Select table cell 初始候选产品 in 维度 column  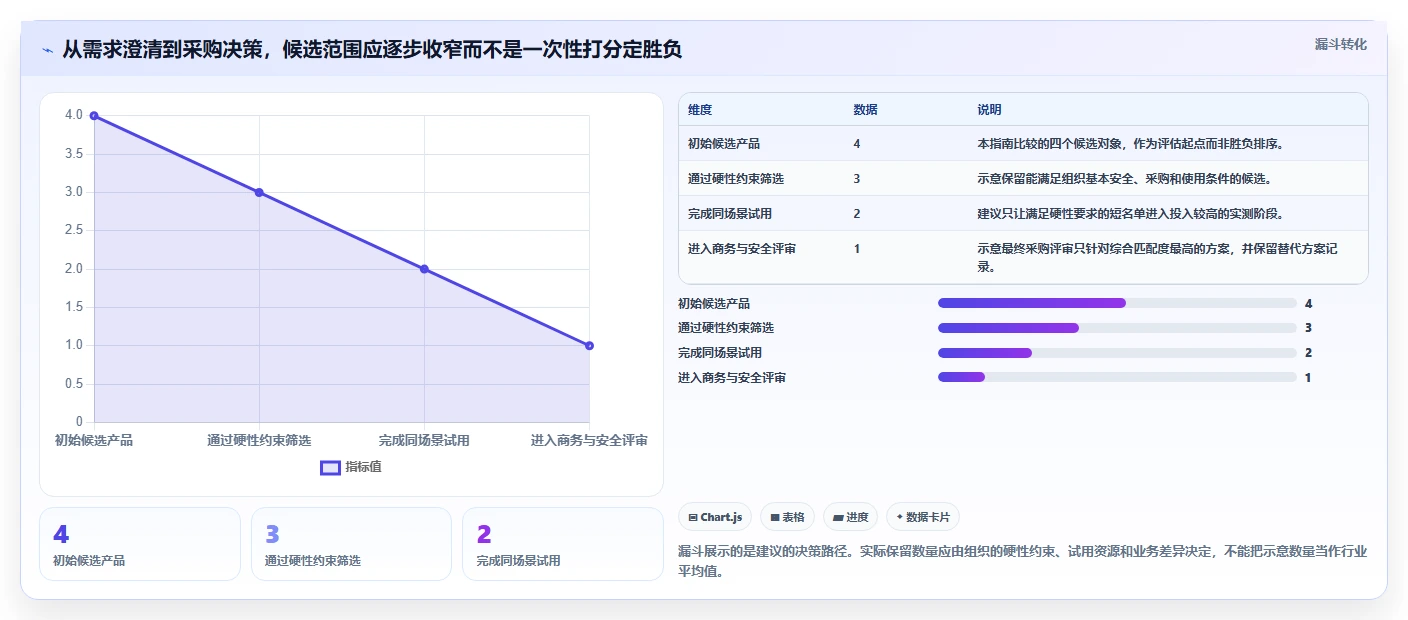click(724, 144)
